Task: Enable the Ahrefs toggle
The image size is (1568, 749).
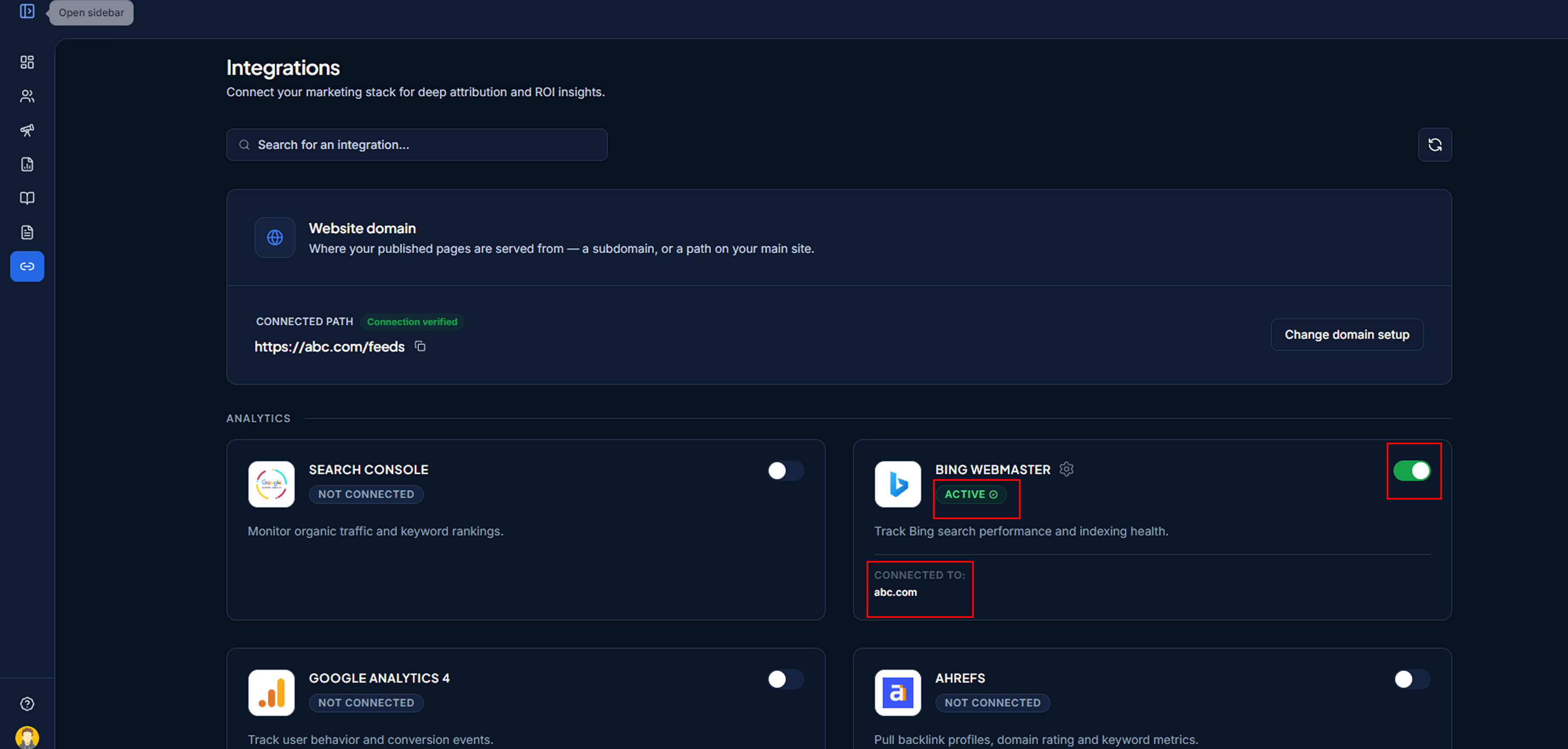Action: coord(1412,680)
